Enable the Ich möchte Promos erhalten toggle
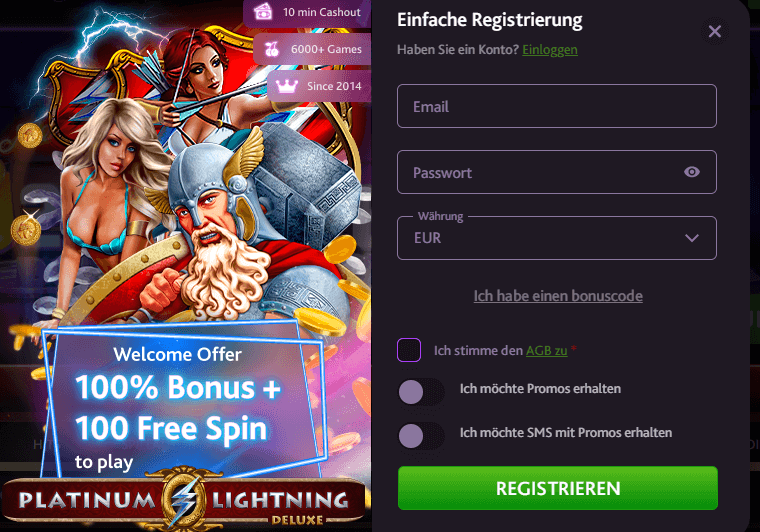760x532 pixels. 421,391
